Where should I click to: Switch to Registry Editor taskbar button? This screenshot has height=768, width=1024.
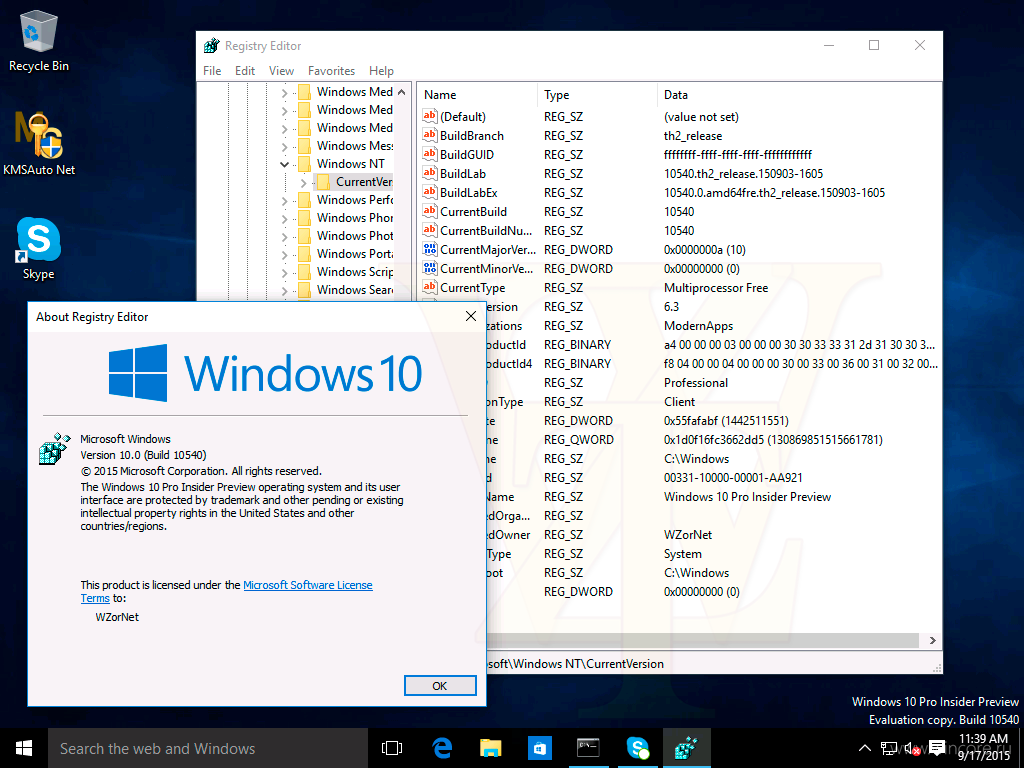click(686, 748)
